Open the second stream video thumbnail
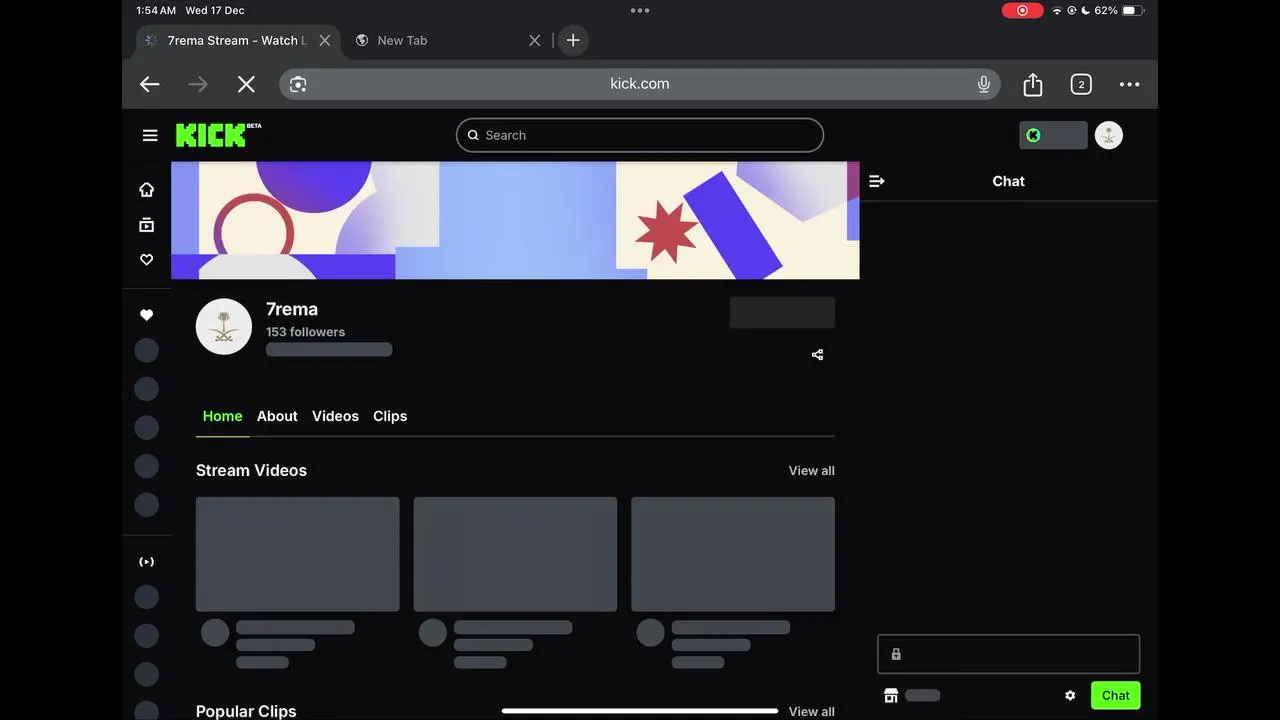 (x=515, y=554)
